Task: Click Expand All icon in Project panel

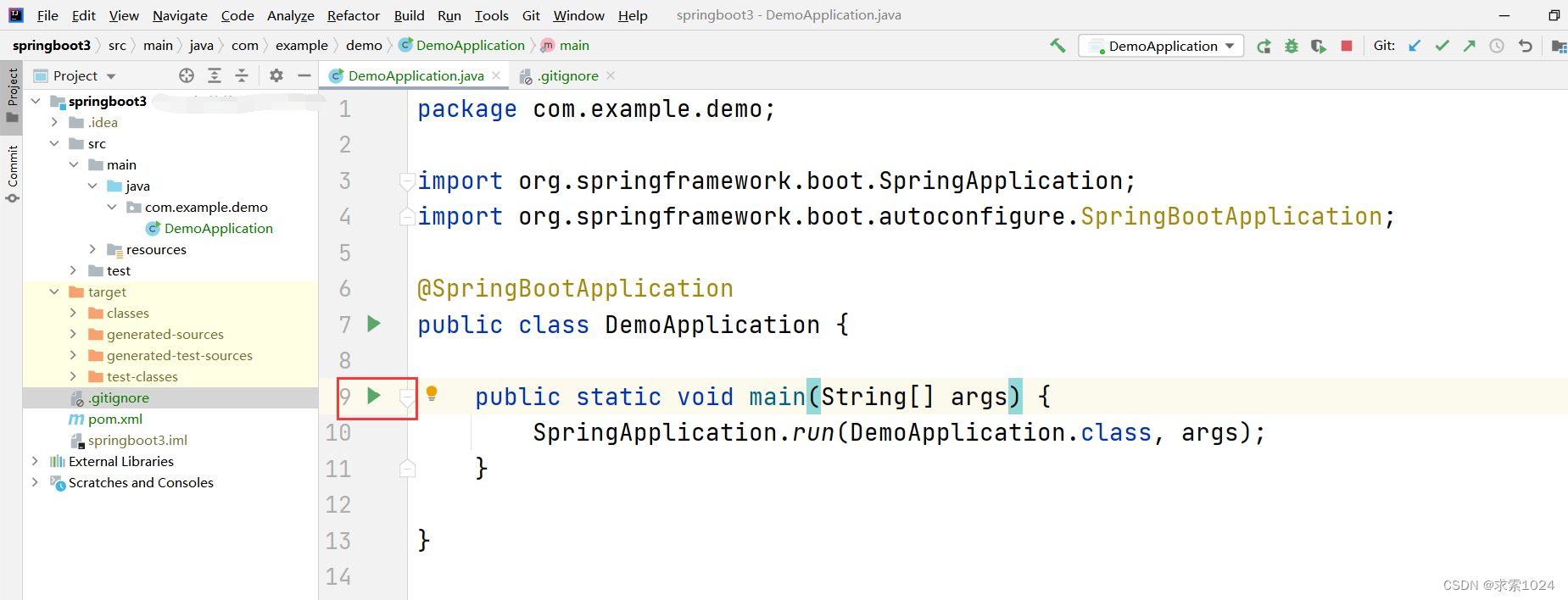Action: tap(215, 75)
